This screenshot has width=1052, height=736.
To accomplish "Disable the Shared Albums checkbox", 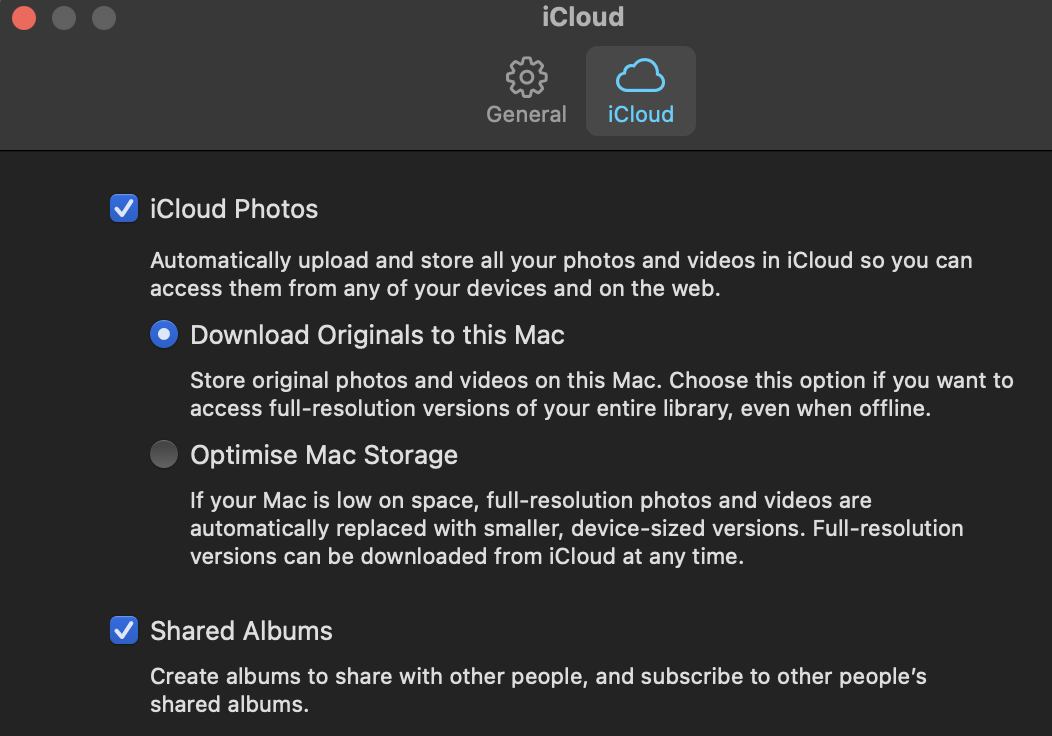I will [x=124, y=631].
